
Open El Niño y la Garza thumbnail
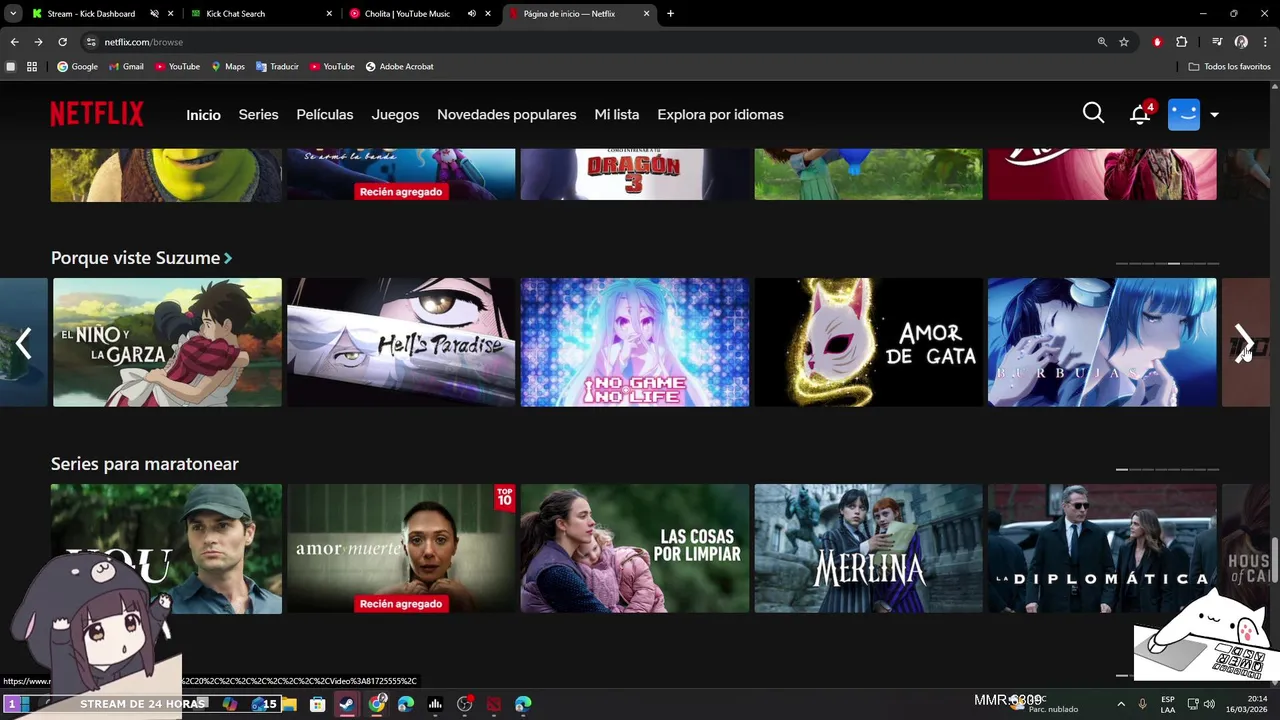coord(167,342)
